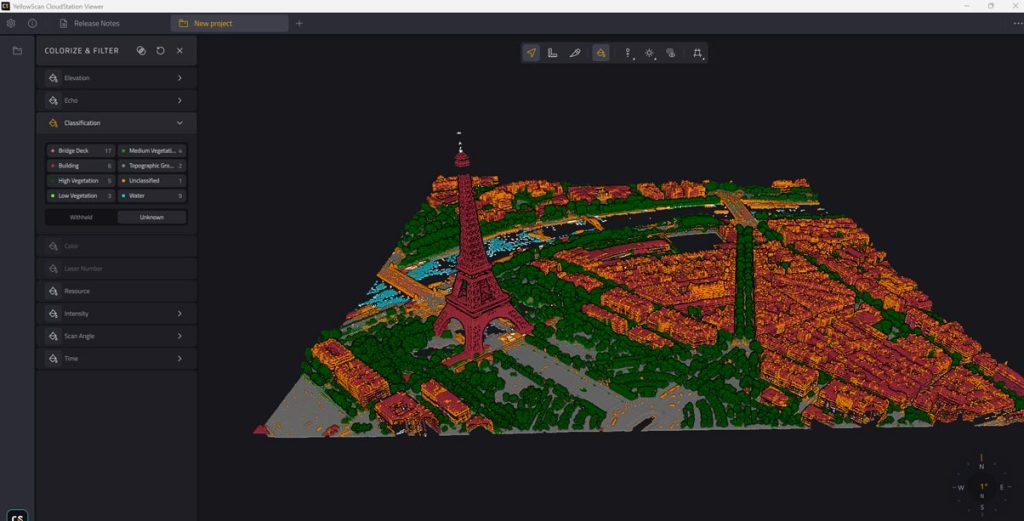The height and width of the screenshot is (521, 1024).
Task: Collapse the Classification section chevron
Action: [180, 123]
